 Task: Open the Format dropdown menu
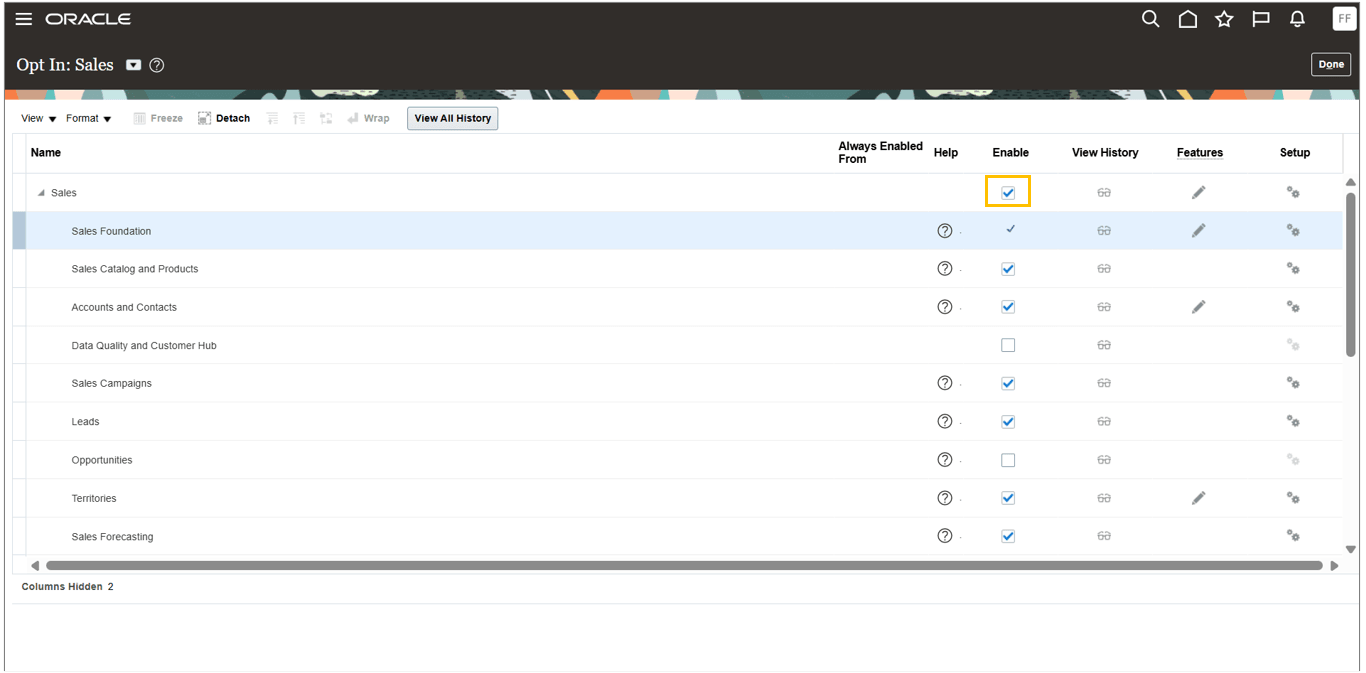[88, 118]
